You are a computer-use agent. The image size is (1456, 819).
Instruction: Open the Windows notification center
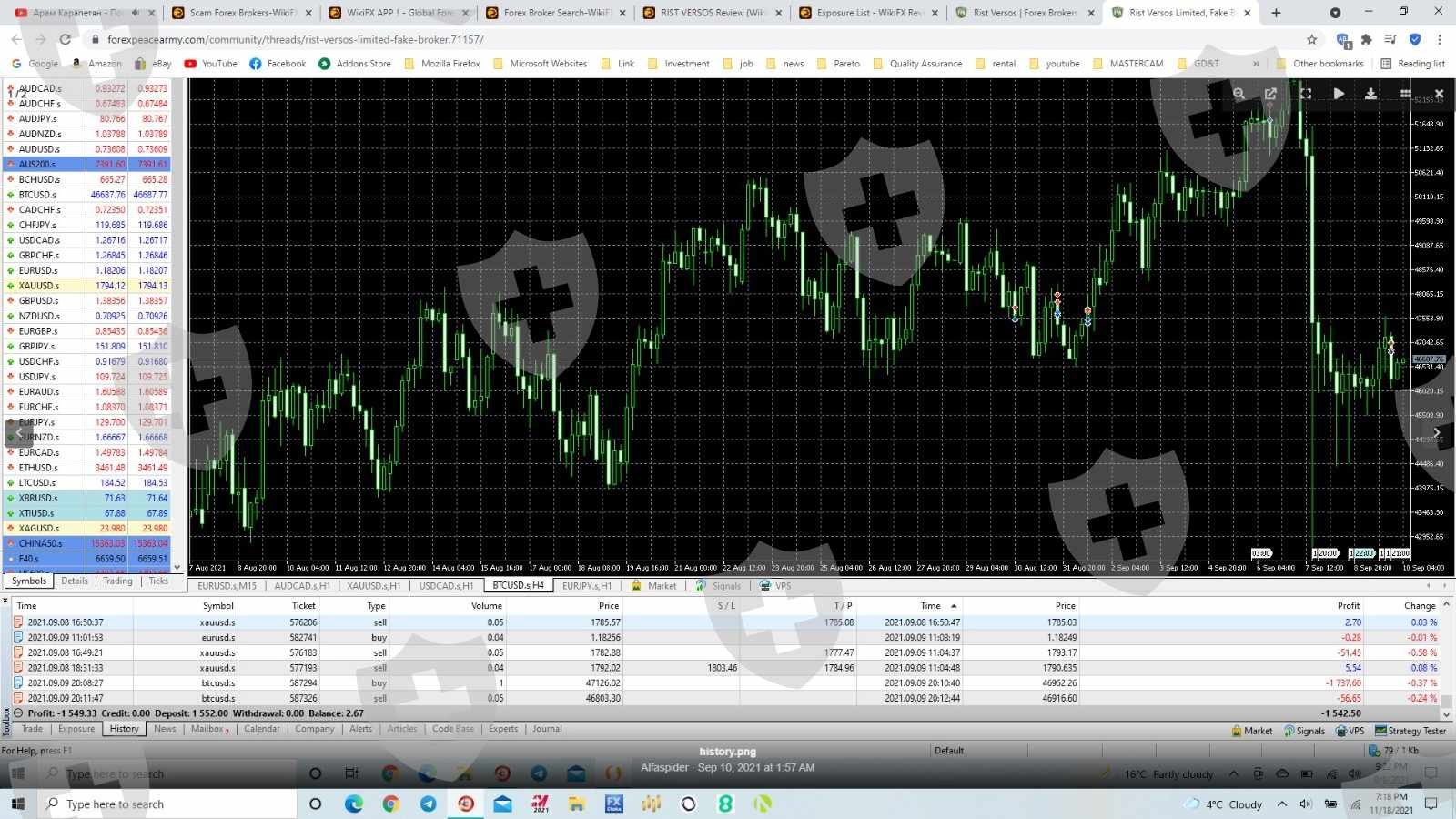click(1431, 804)
